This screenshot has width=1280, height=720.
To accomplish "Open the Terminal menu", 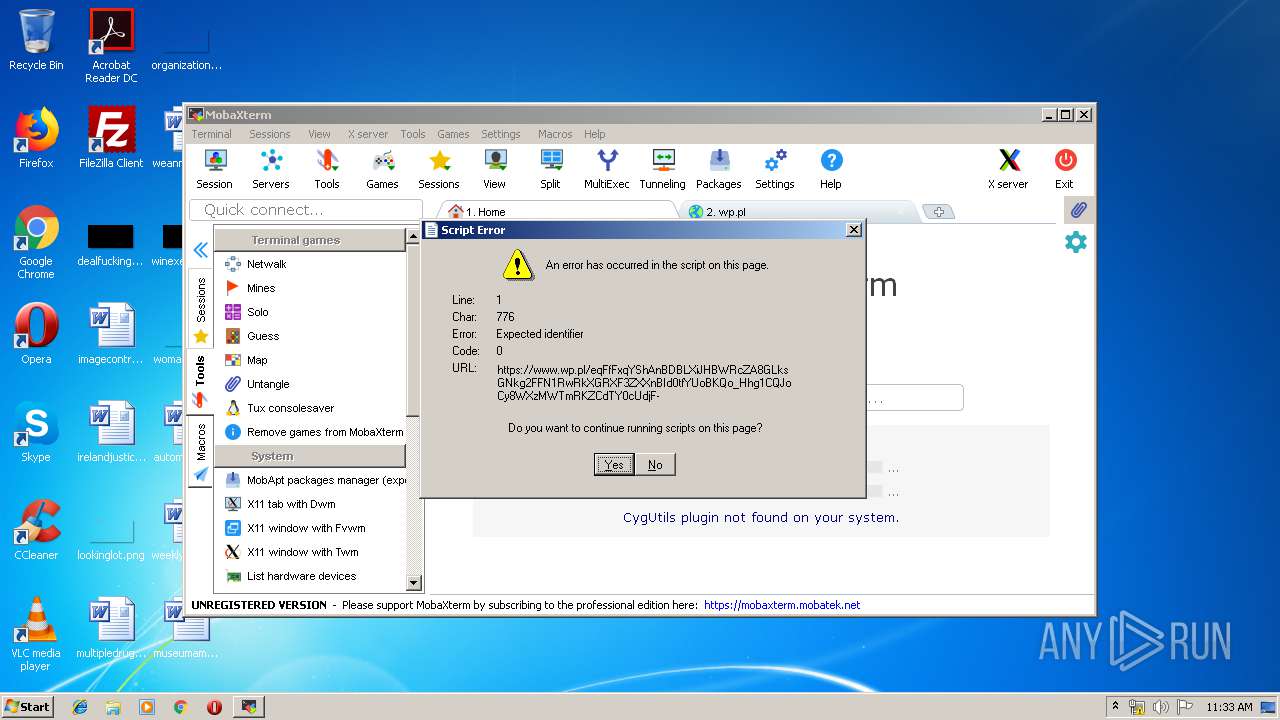I will [212, 134].
